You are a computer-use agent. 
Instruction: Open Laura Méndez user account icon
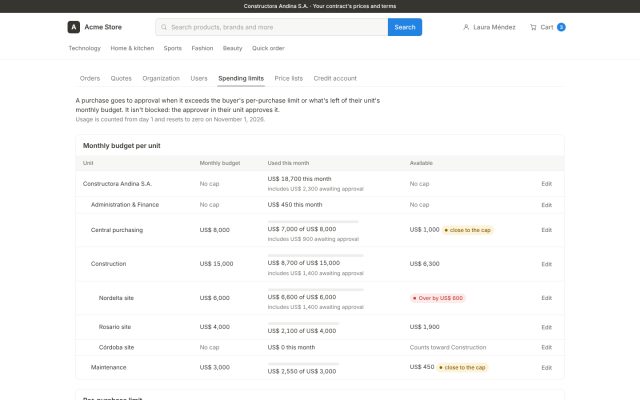pos(466,27)
